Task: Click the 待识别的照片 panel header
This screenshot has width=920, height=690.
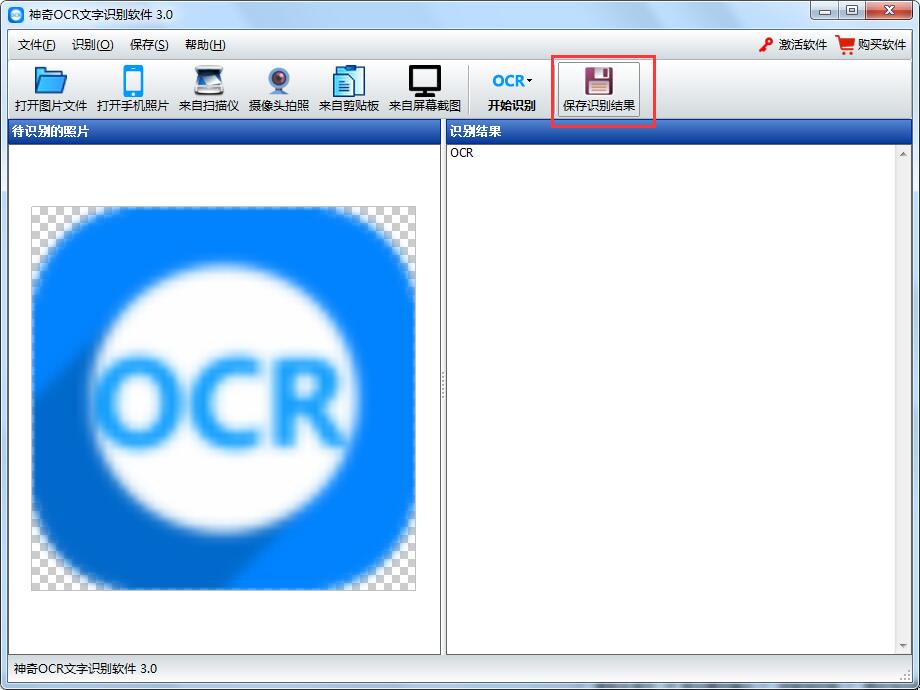Action: tap(224, 132)
